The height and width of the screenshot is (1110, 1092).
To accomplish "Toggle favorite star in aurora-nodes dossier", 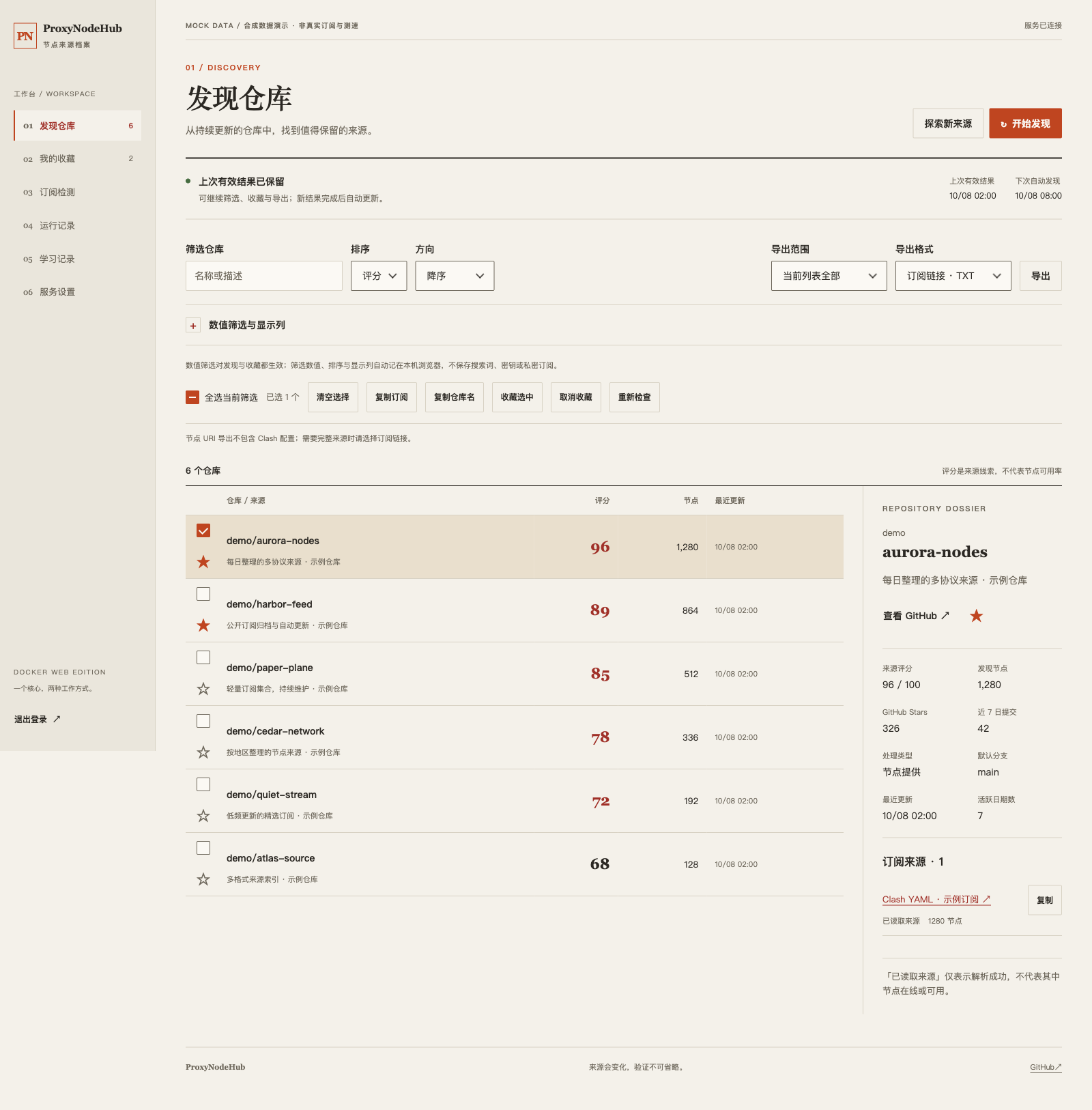I will pyautogui.click(x=977, y=616).
